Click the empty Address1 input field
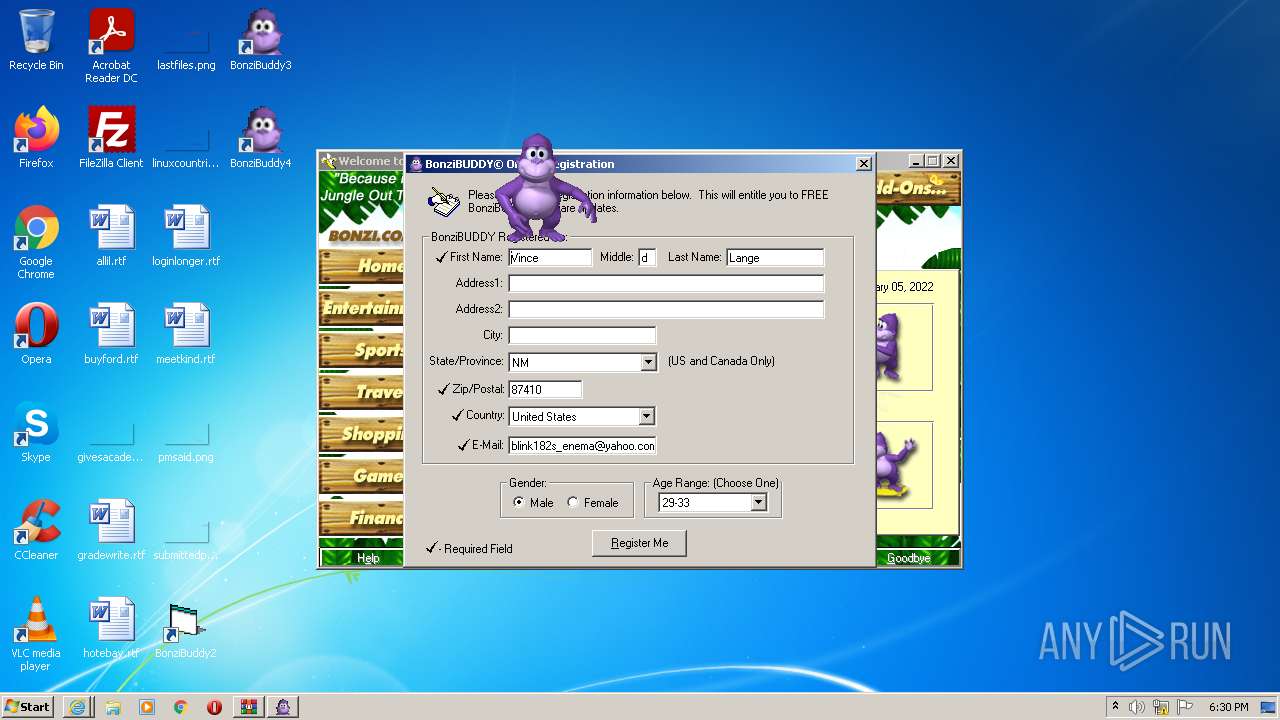 (x=666, y=284)
